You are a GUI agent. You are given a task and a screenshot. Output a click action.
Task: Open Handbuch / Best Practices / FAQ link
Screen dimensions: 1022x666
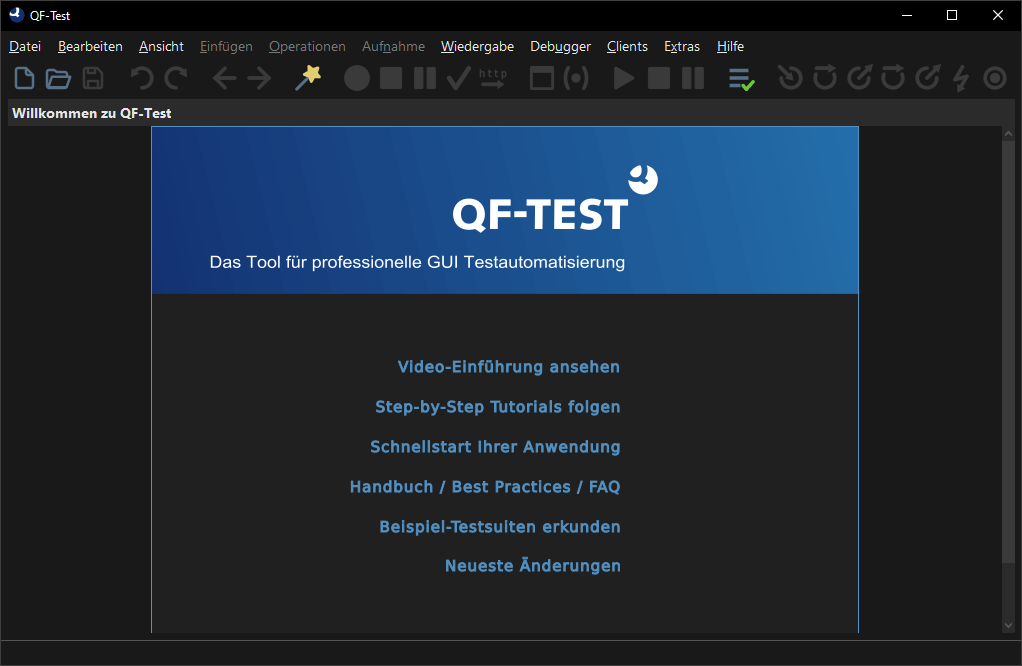coord(485,487)
